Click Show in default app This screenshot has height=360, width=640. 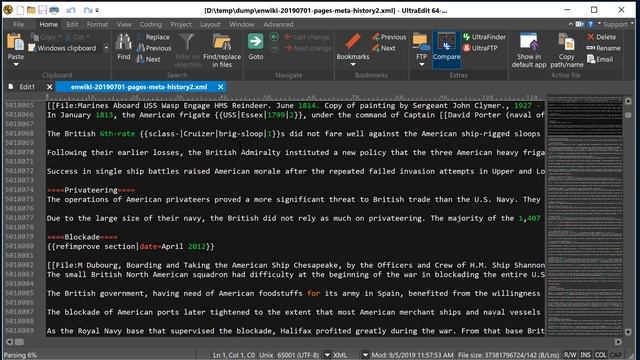point(529,51)
